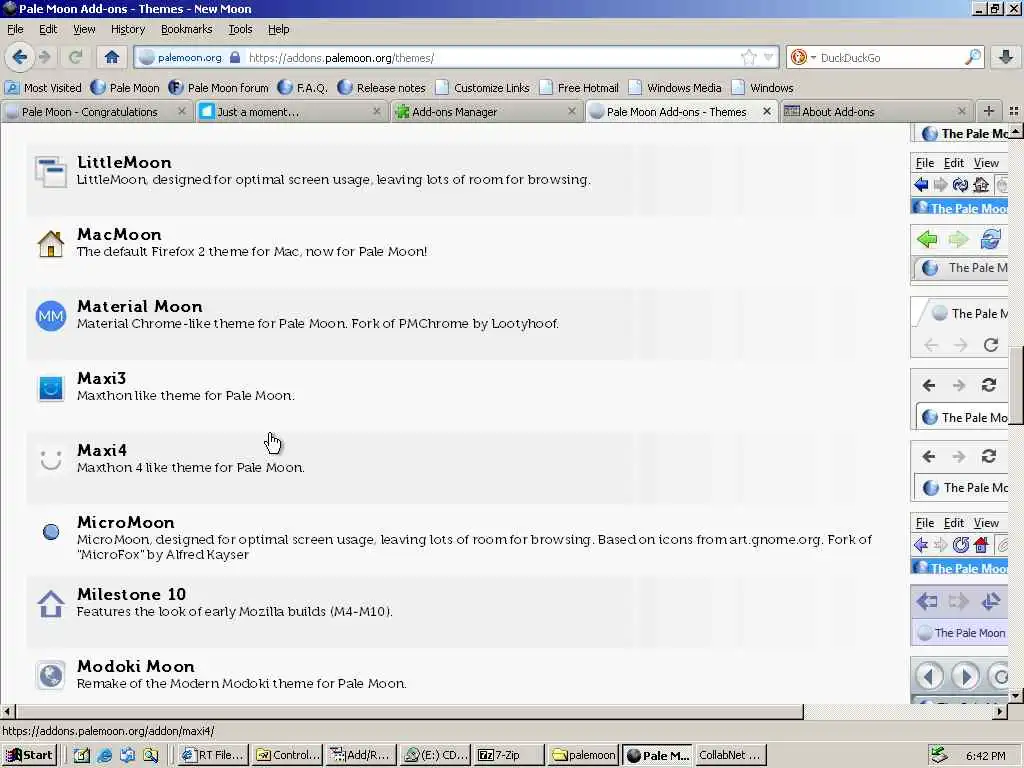Viewport: 1024px width, 768px height.
Task: Click the tab groups grid icon
Action: (x=1014, y=112)
